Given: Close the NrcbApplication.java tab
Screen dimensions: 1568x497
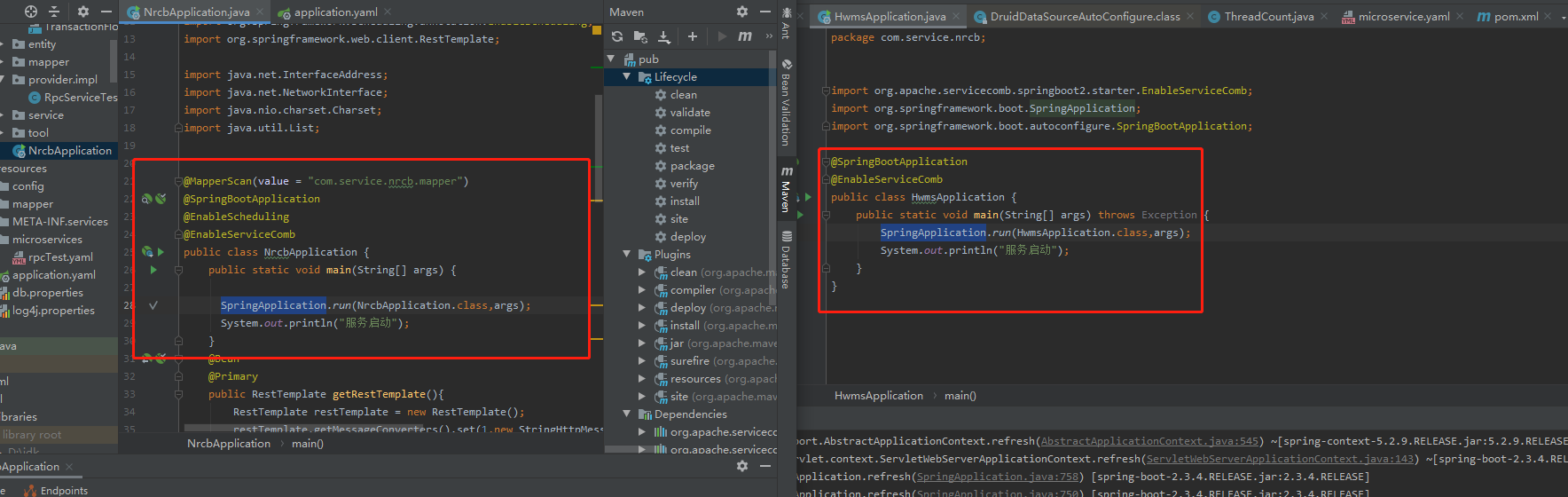Looking at the screenshot, I should (261, 12).
